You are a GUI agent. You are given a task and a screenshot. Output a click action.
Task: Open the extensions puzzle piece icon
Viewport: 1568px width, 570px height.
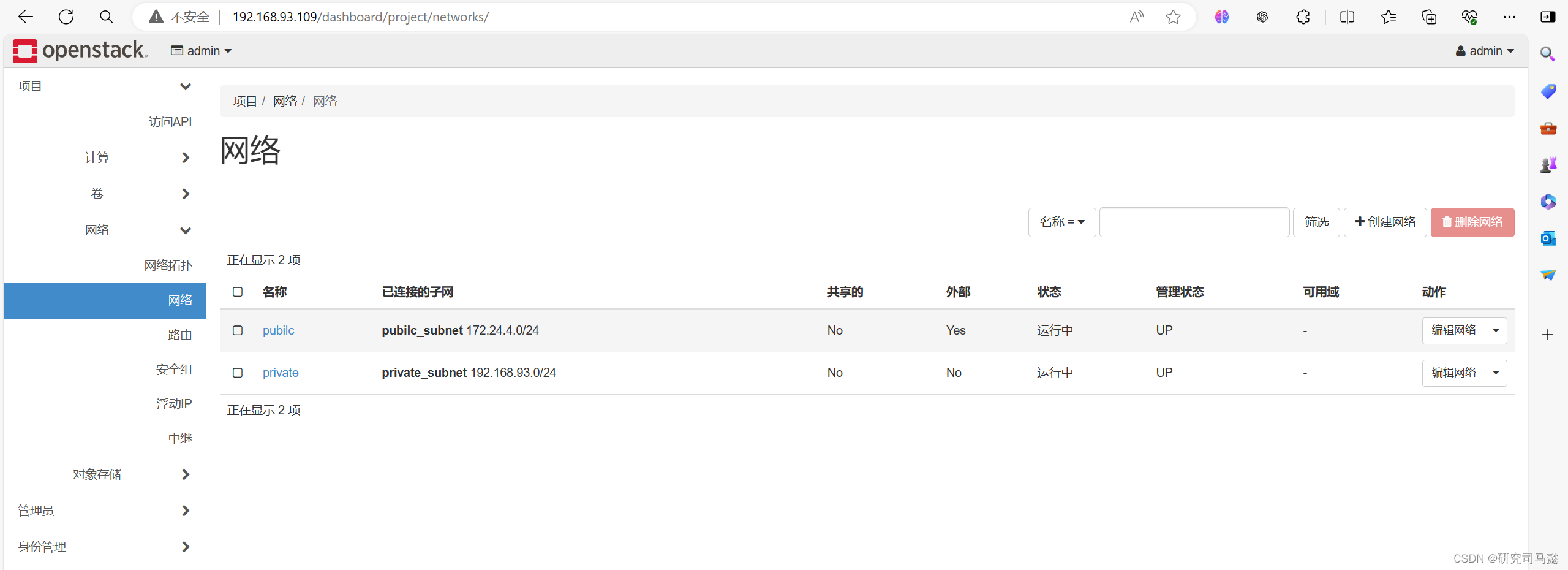point(1303,17)
